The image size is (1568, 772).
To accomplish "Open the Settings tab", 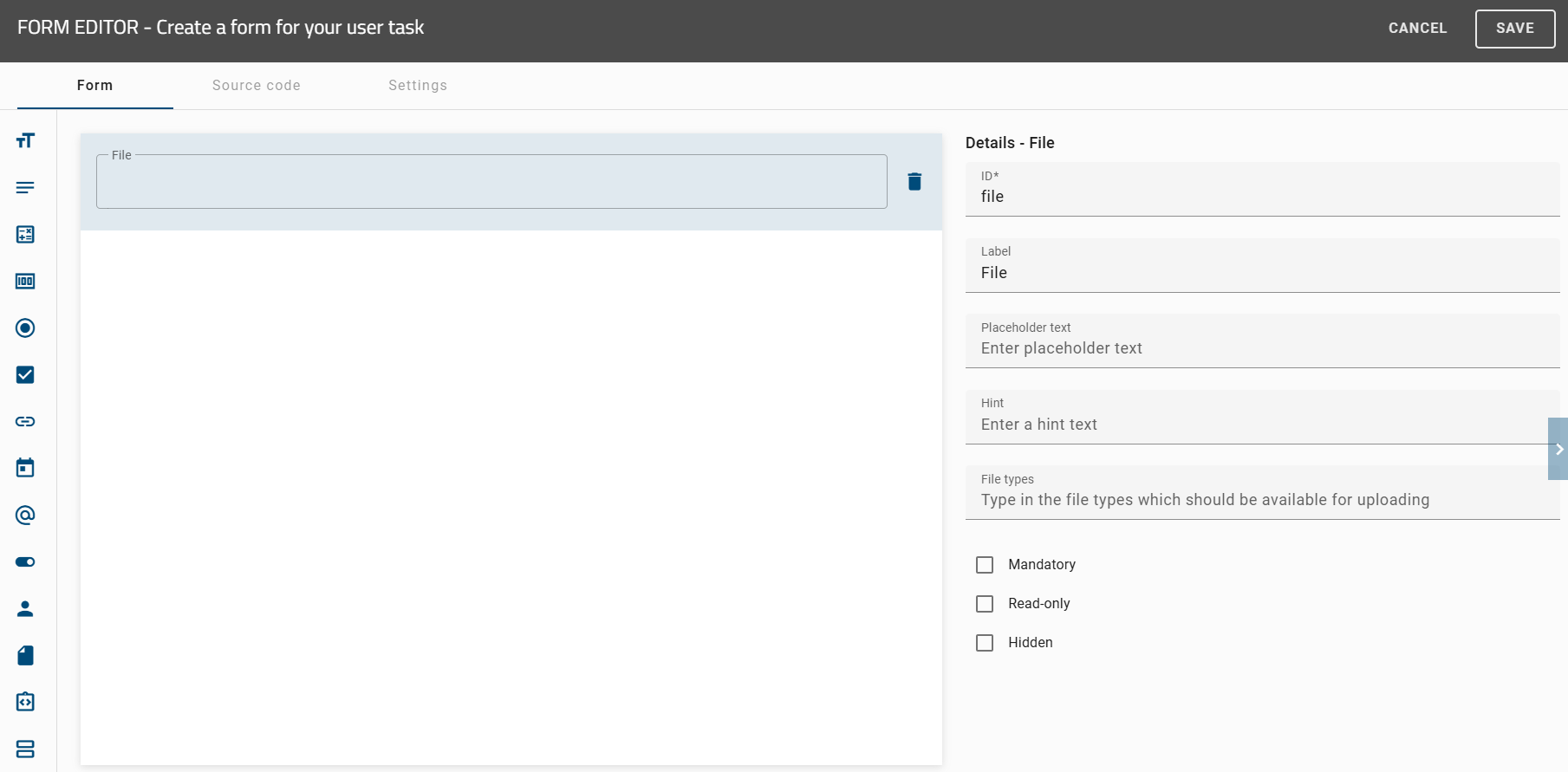I will (x=418, y=85).
